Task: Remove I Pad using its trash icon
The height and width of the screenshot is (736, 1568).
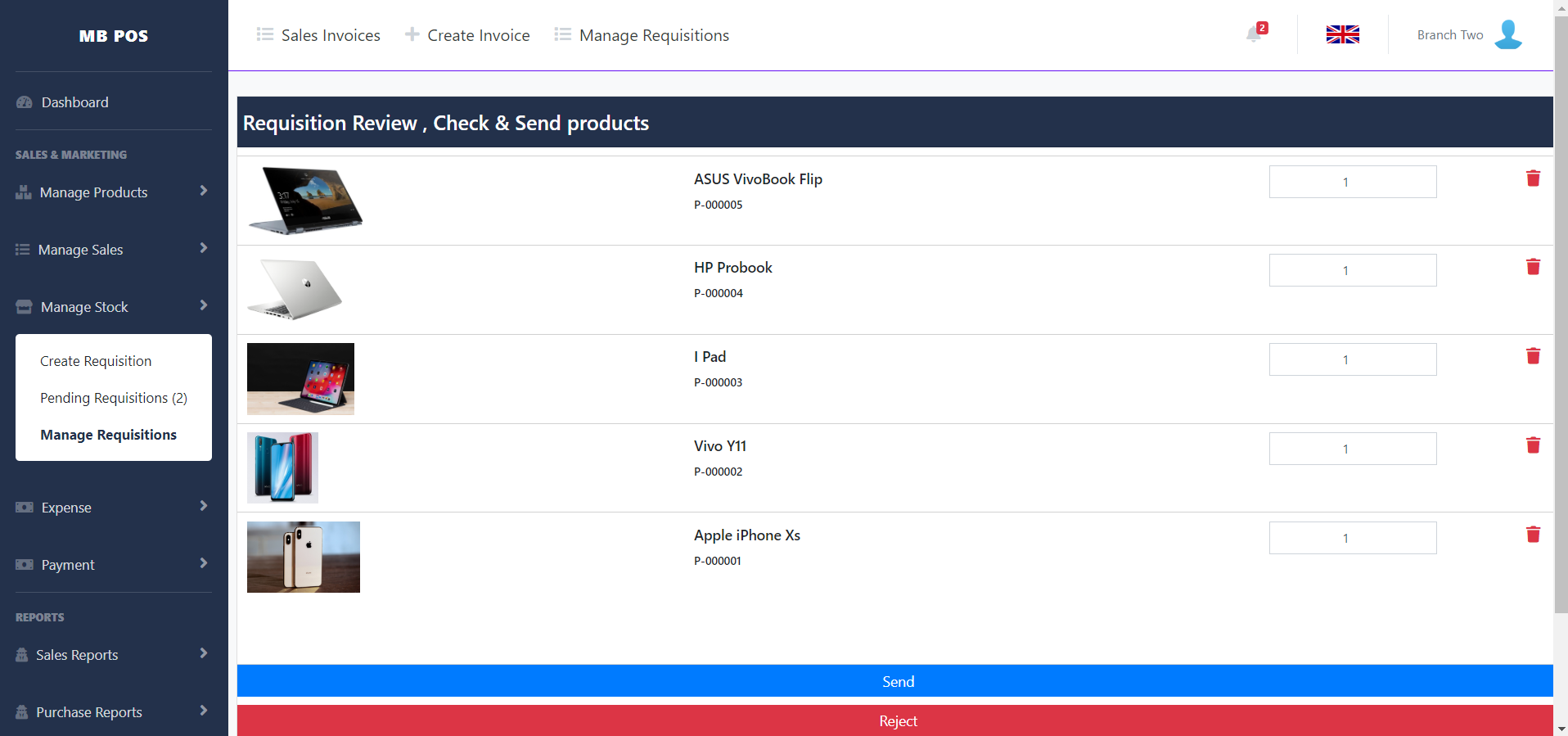Action: pyautogui.click(x=1533, y=356)
